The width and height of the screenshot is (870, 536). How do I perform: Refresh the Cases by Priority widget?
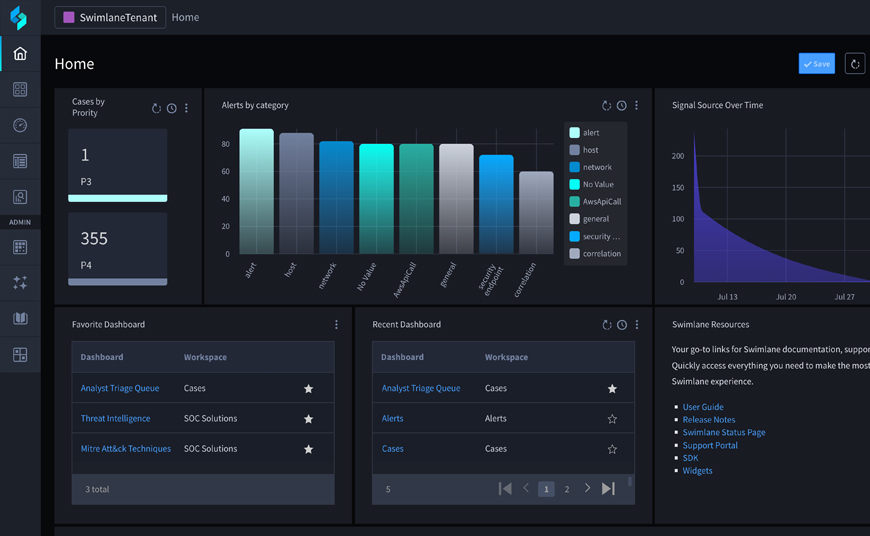point(156,108)
